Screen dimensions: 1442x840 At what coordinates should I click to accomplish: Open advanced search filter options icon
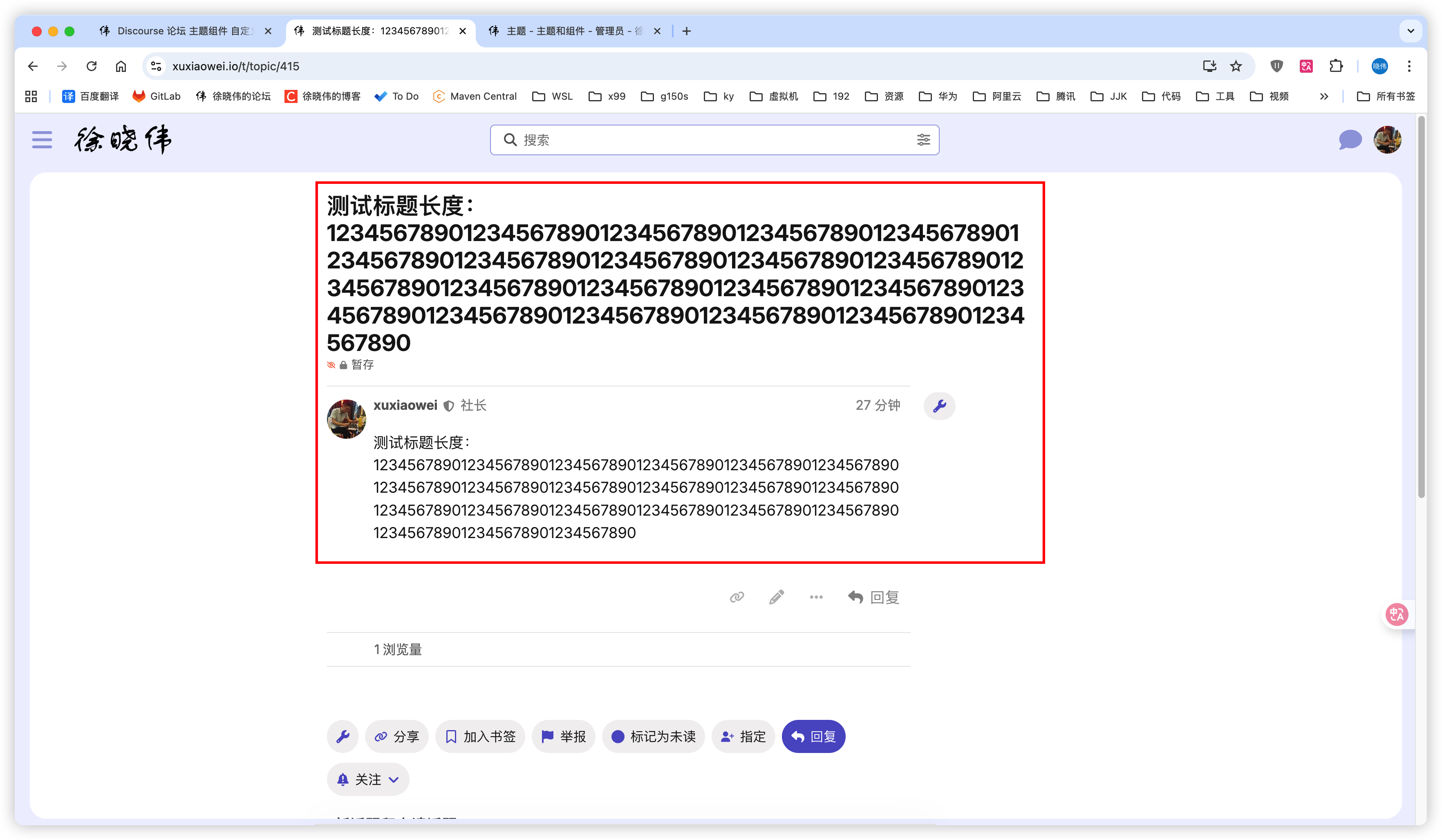point(923,140)
